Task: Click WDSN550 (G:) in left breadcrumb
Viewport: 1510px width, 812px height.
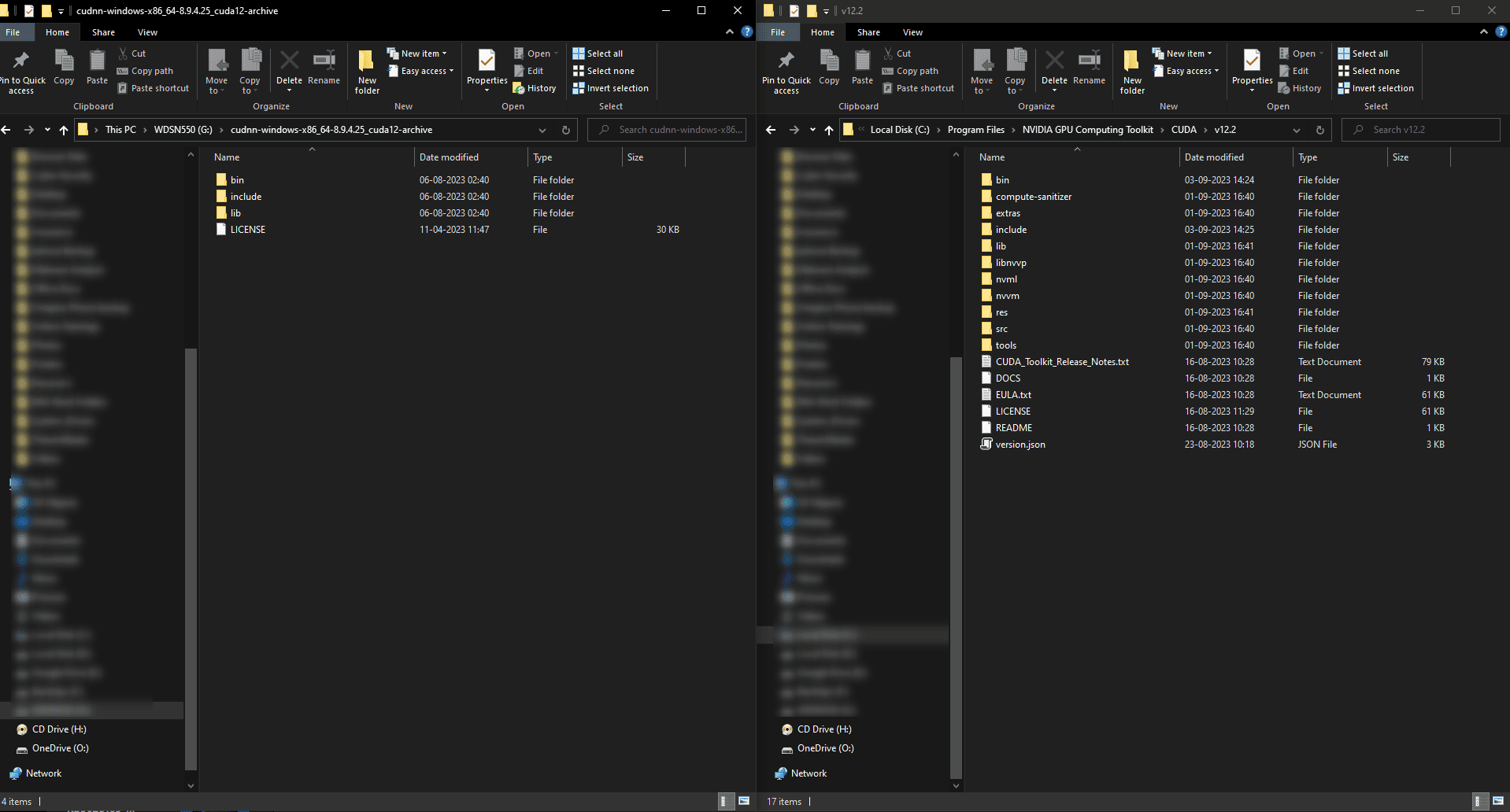Action: tap(183, 130)
